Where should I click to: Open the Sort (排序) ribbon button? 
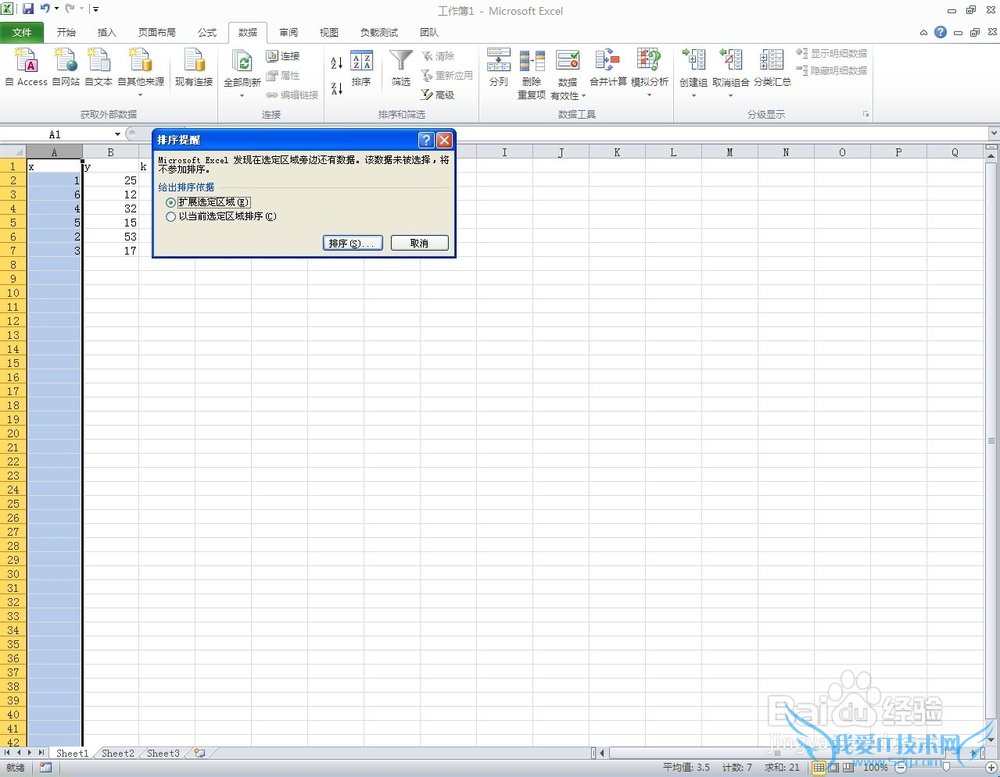pos(361,69)
